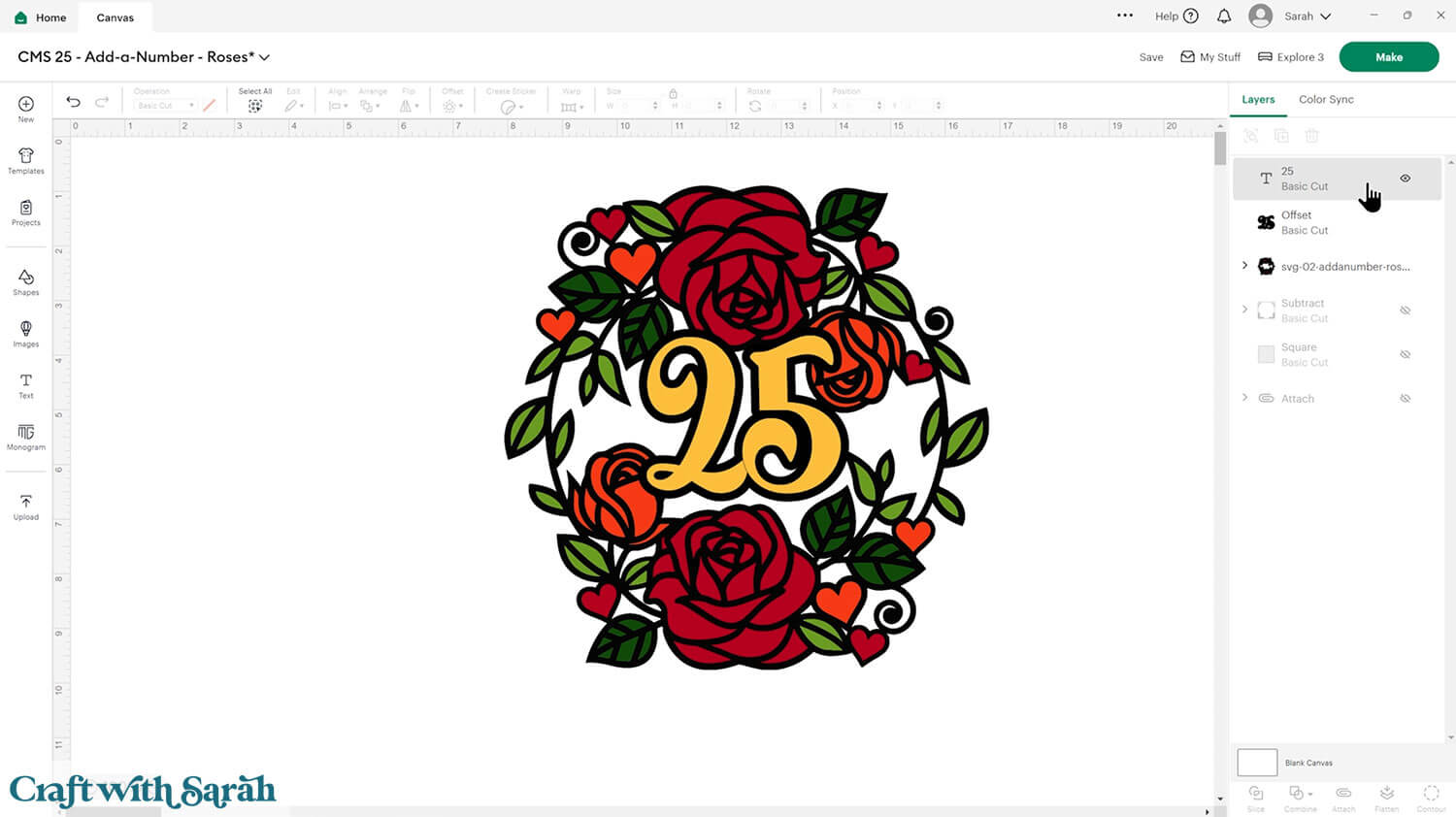Select the Text tool in sidebar
Image resolution: width=1456 pixels, height=817 pixels.
(x=26, y=385)
